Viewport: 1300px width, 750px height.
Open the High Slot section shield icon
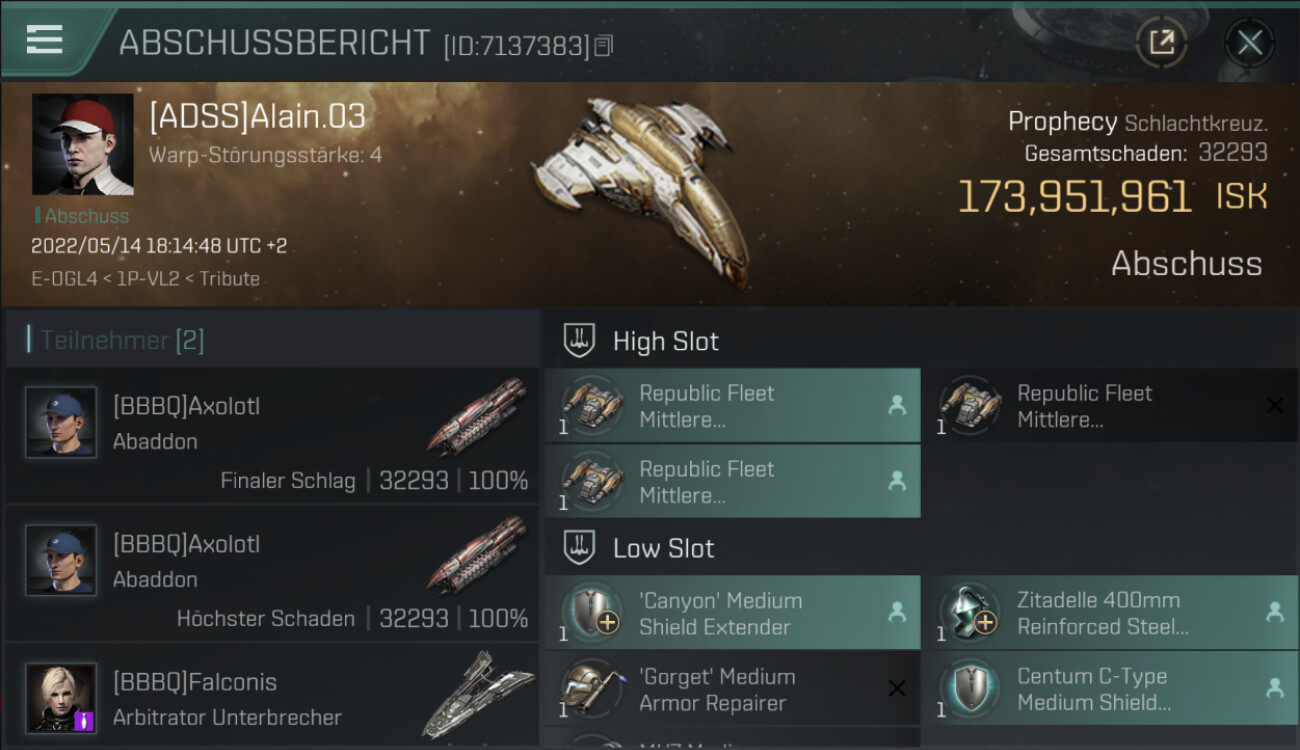click(579, 341)
